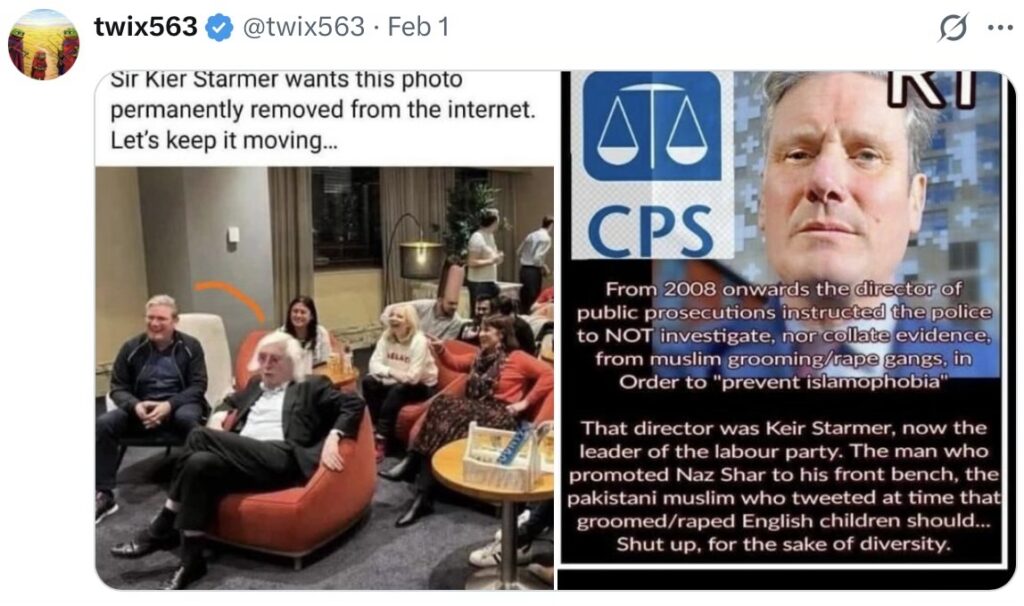
Task: Click the "permanently removed from the internet" caption
Action: pos(323,109)
